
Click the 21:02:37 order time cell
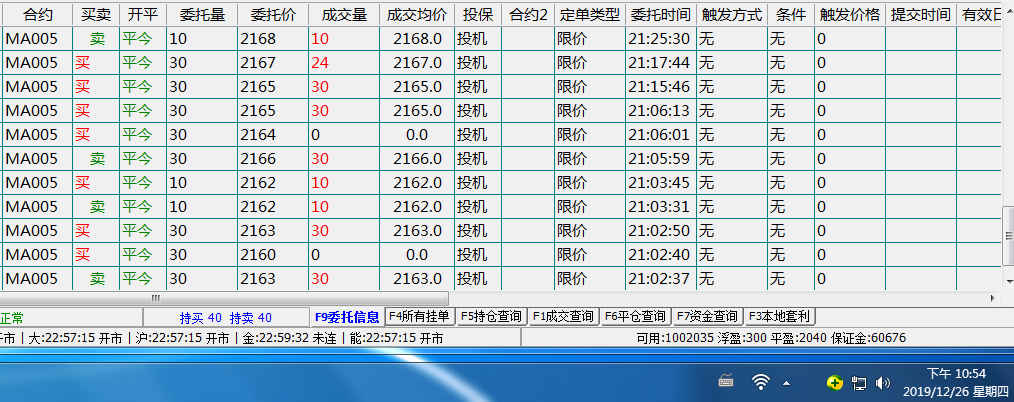pyautogui.click(x=661, y=279)
